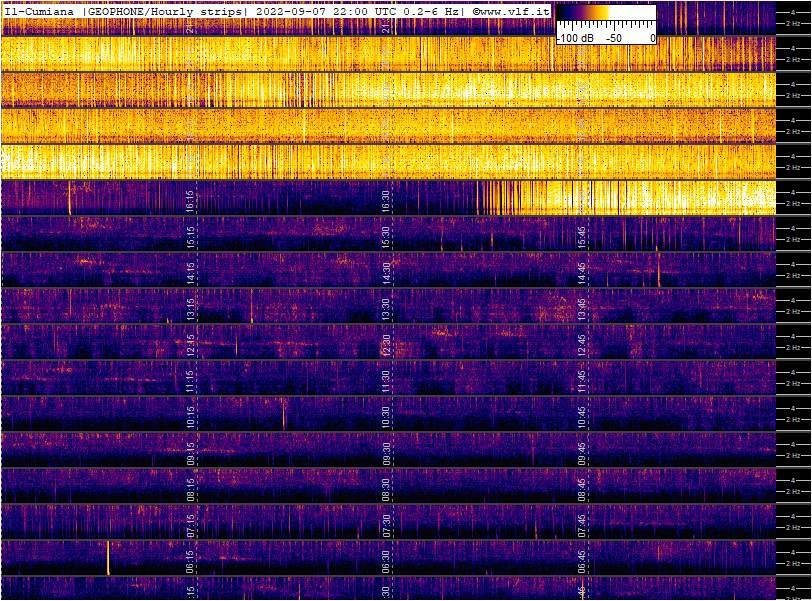Click the I1-Cumiana station name

(x=39, y=11)
